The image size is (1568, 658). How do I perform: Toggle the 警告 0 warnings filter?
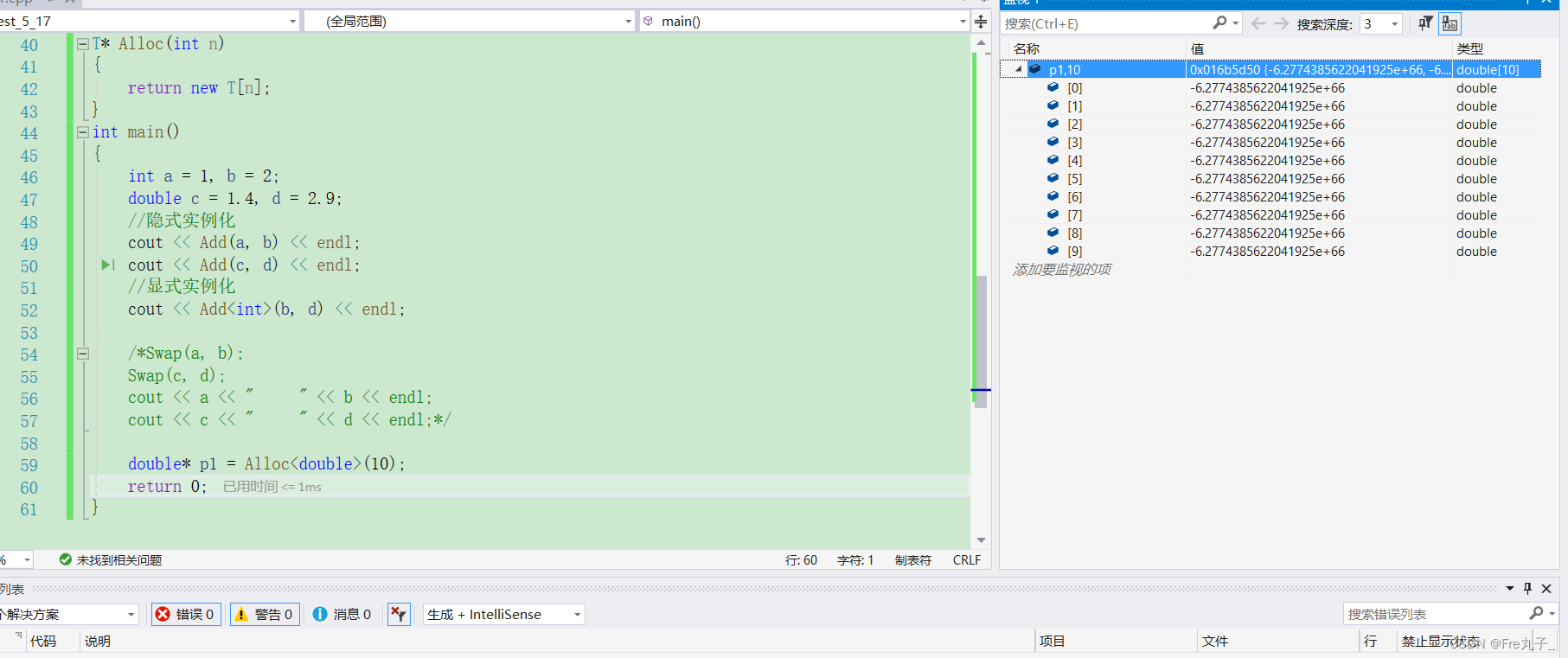tap(265, 614)
